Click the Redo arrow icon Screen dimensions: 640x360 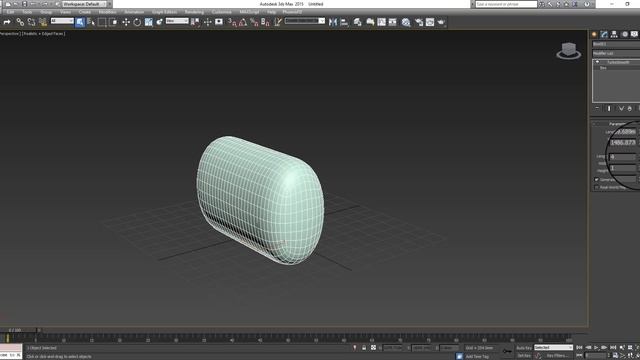[x=7, y=22]
